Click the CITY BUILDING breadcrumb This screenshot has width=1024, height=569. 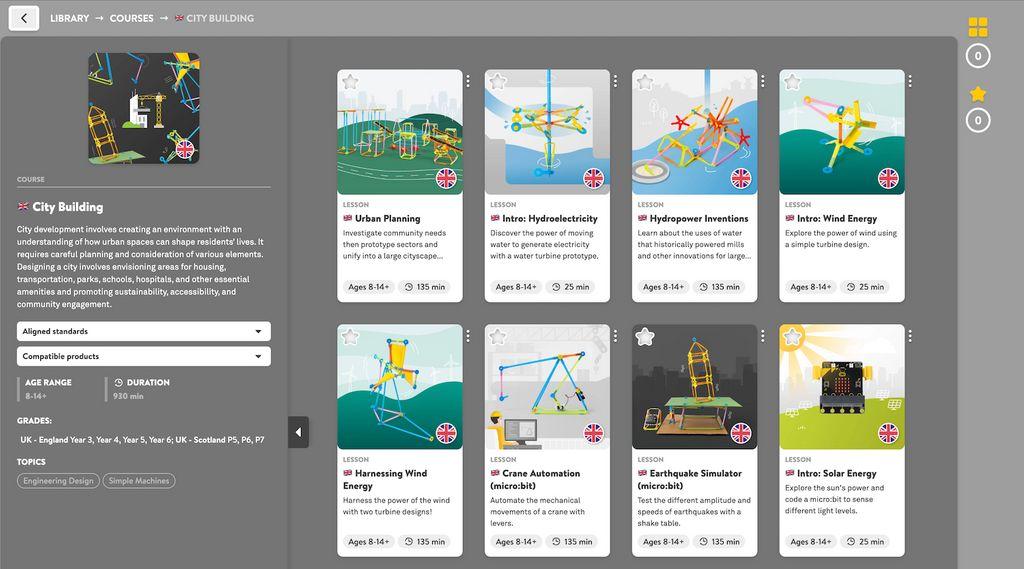pyautogui.click(x=214, y=18)
